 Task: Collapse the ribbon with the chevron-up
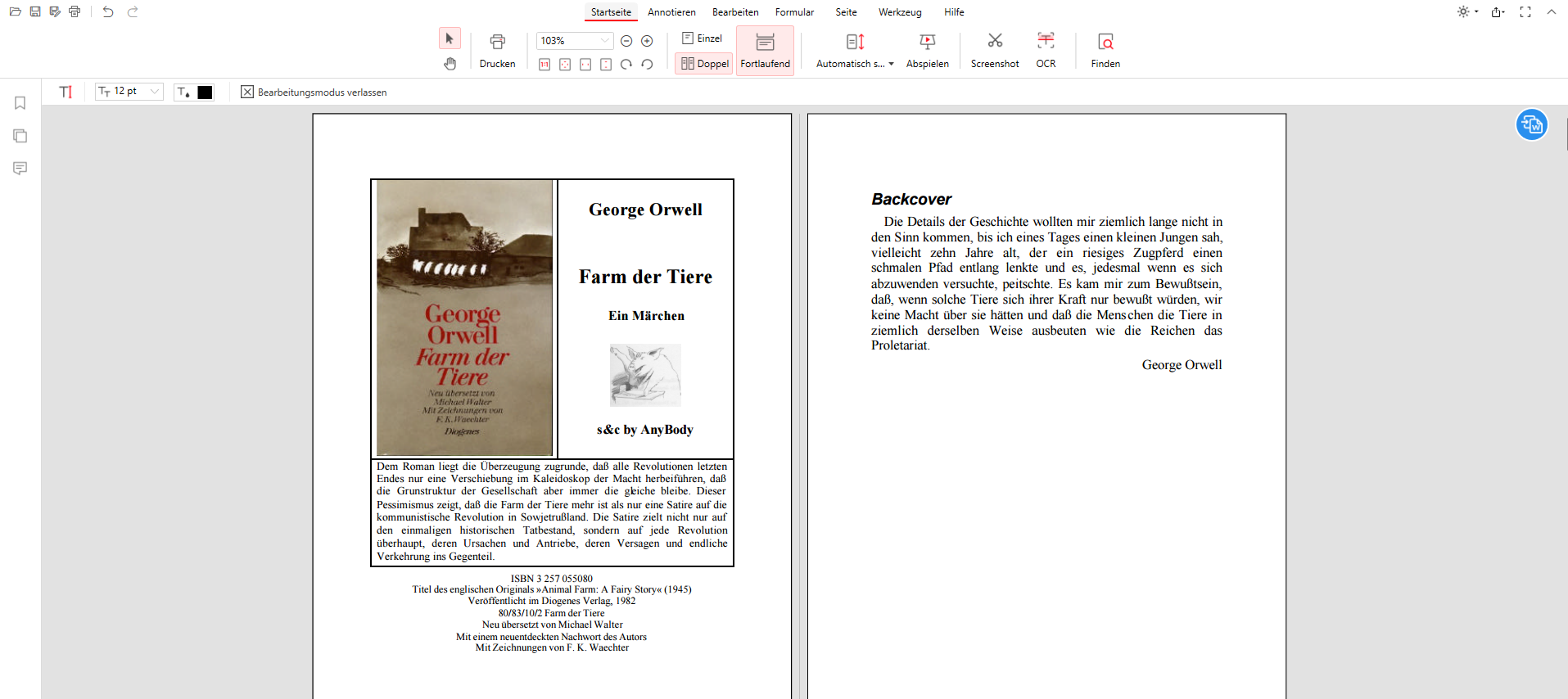coord(1552,12)
